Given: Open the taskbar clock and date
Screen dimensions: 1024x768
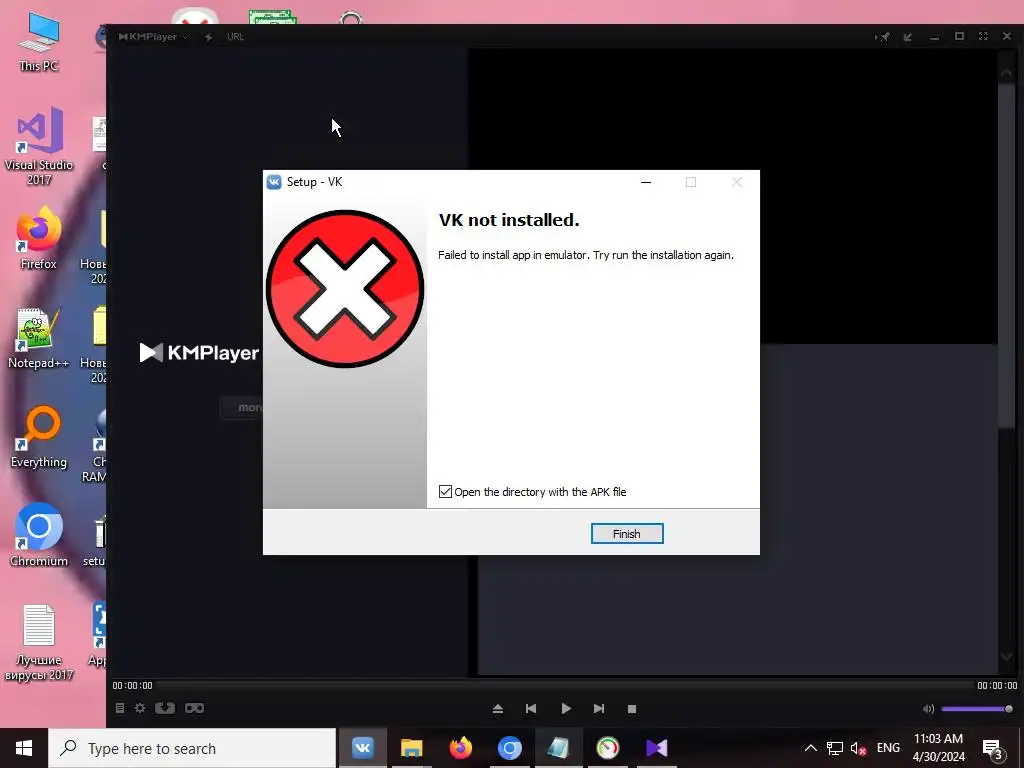Looking at the screenshot, I should [938, 748].
